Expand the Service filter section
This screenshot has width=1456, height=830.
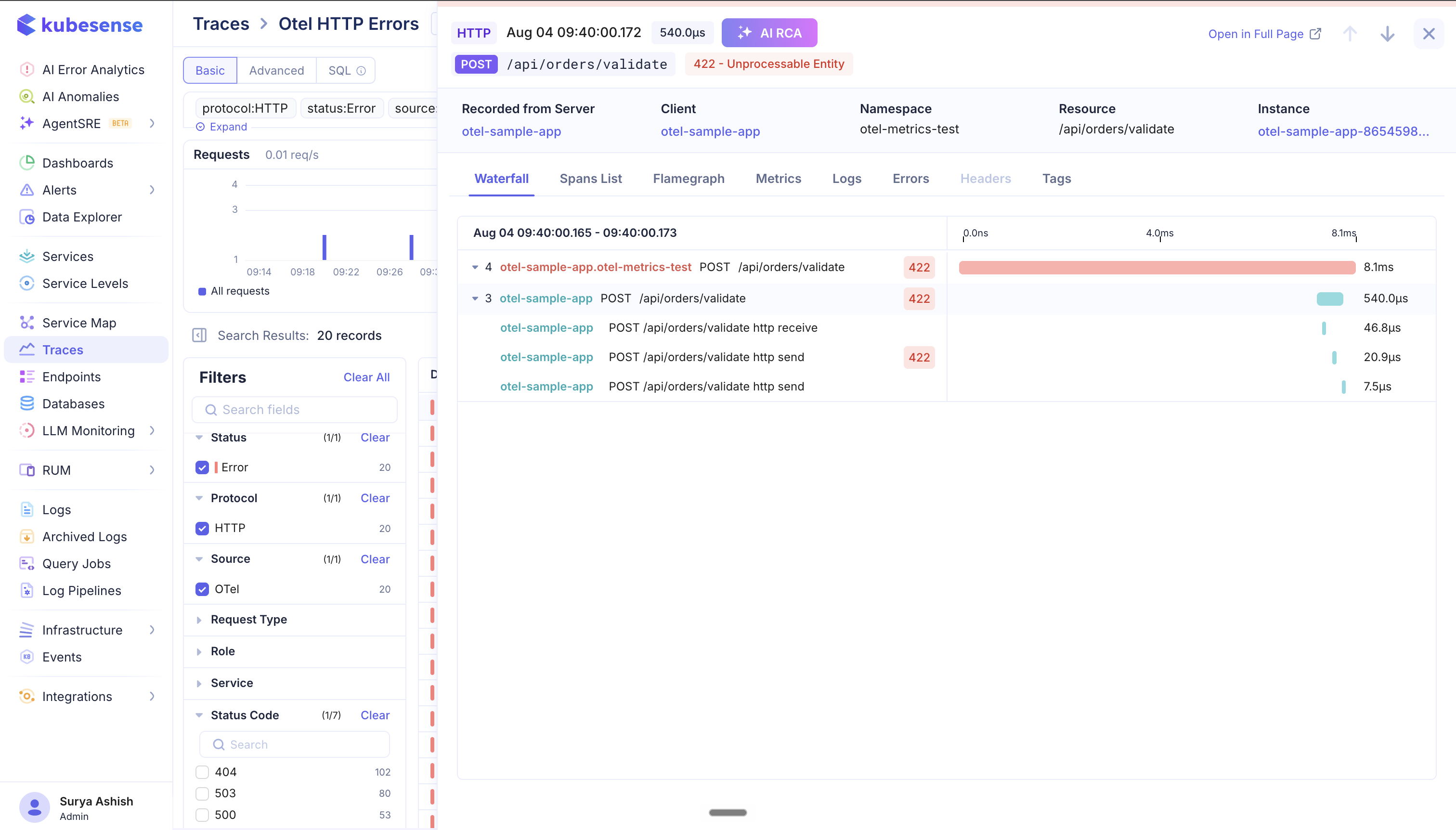click(x=199, y=683)
